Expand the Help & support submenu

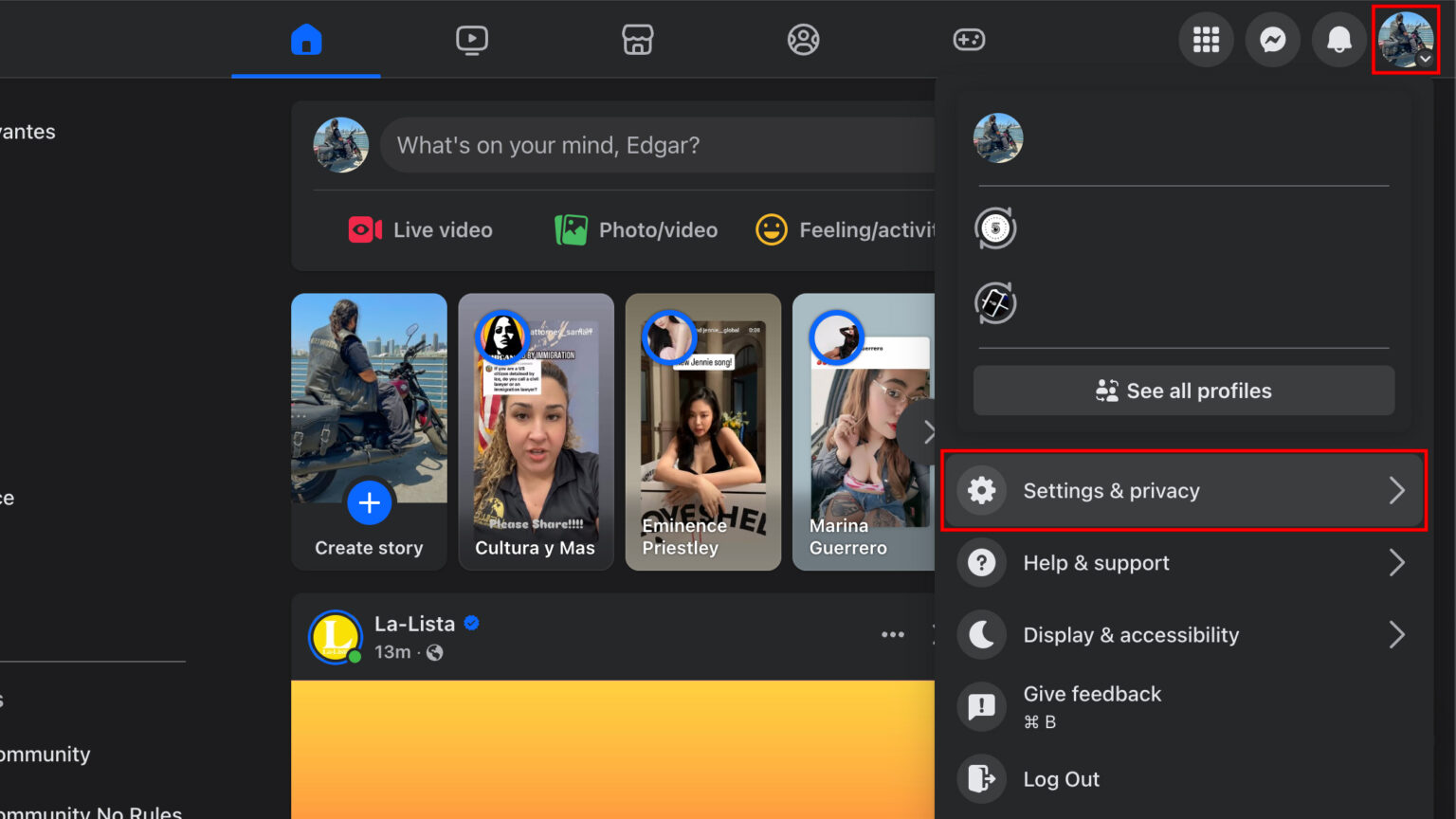coord(1183,562)
